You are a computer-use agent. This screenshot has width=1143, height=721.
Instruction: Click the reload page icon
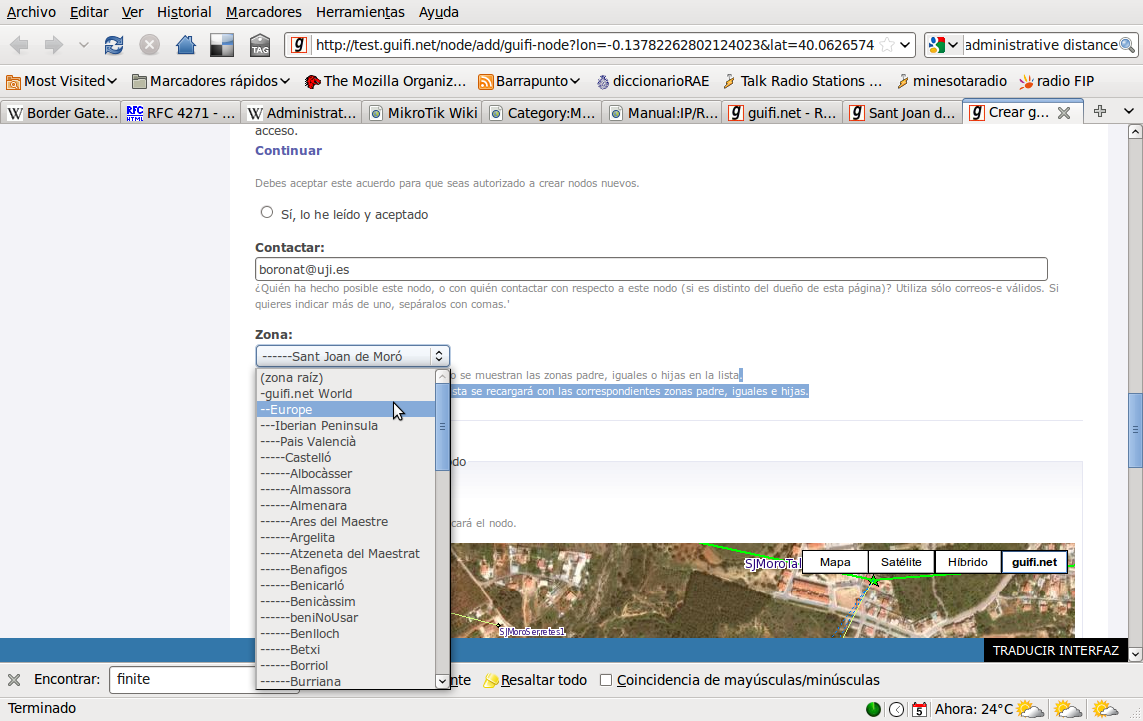click(x=114, y=45)
